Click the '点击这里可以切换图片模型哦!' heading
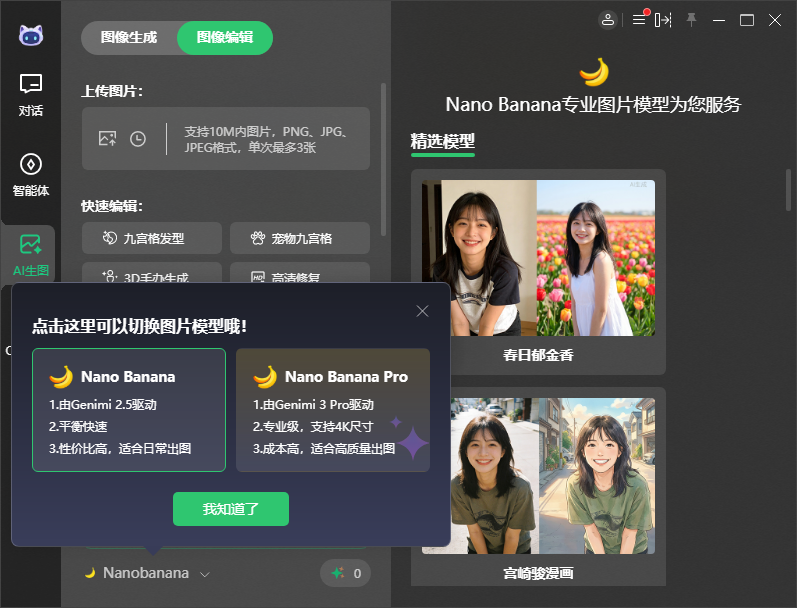This screenshot has width=797, height=608. click(140, 326)
